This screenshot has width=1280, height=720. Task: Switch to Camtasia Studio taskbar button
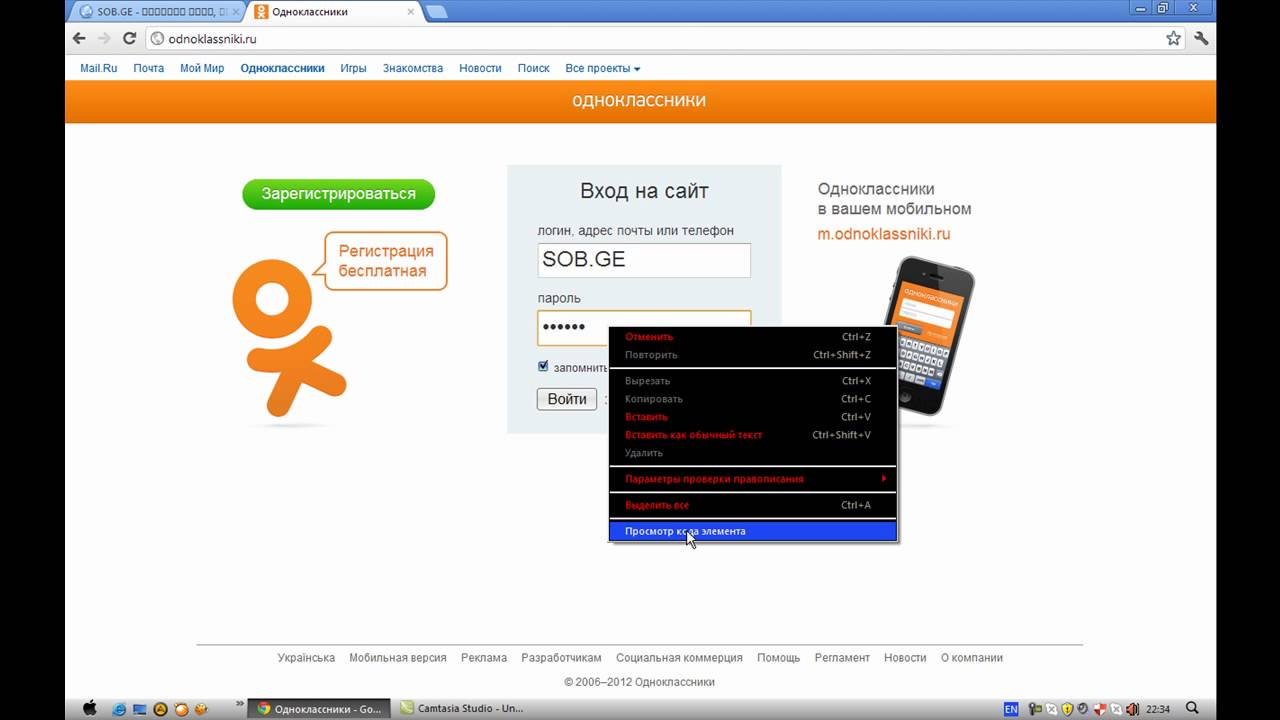pos(466,708)
